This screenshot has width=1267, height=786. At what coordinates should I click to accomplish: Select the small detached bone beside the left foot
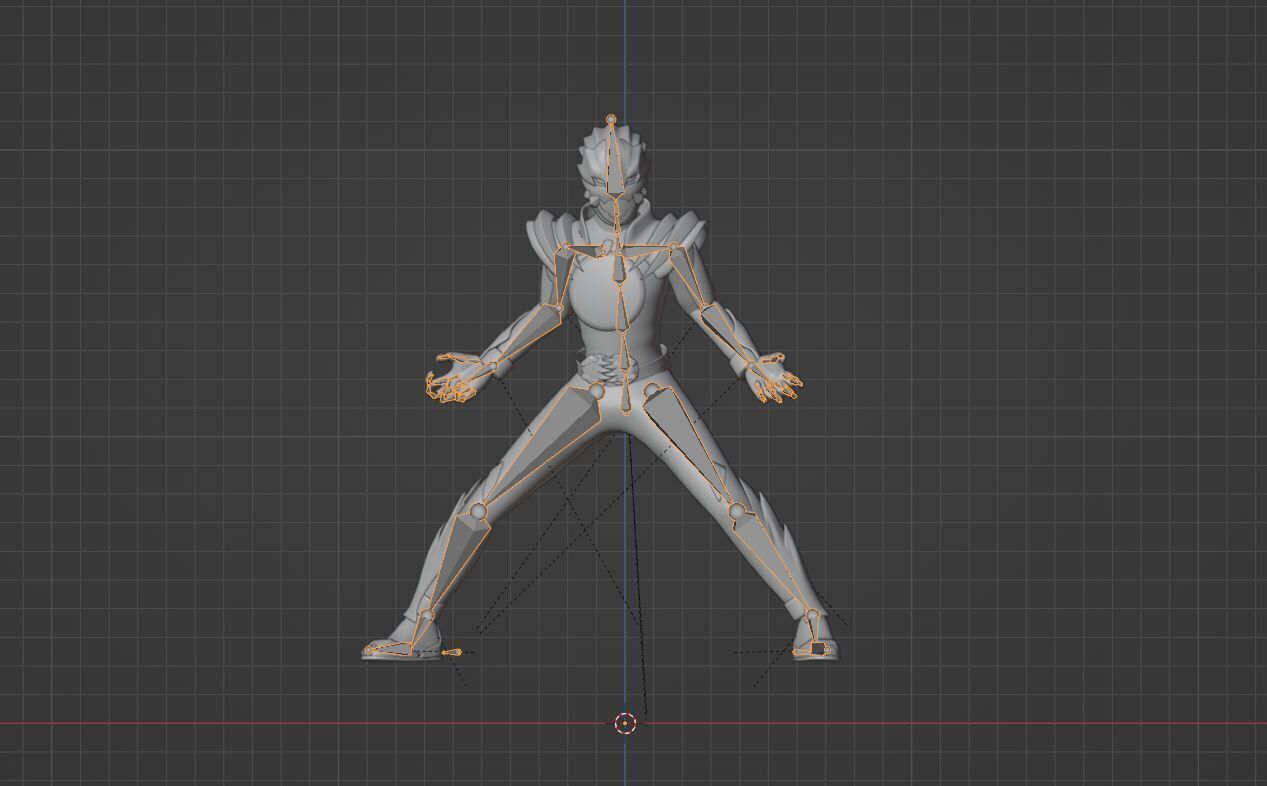451,653
